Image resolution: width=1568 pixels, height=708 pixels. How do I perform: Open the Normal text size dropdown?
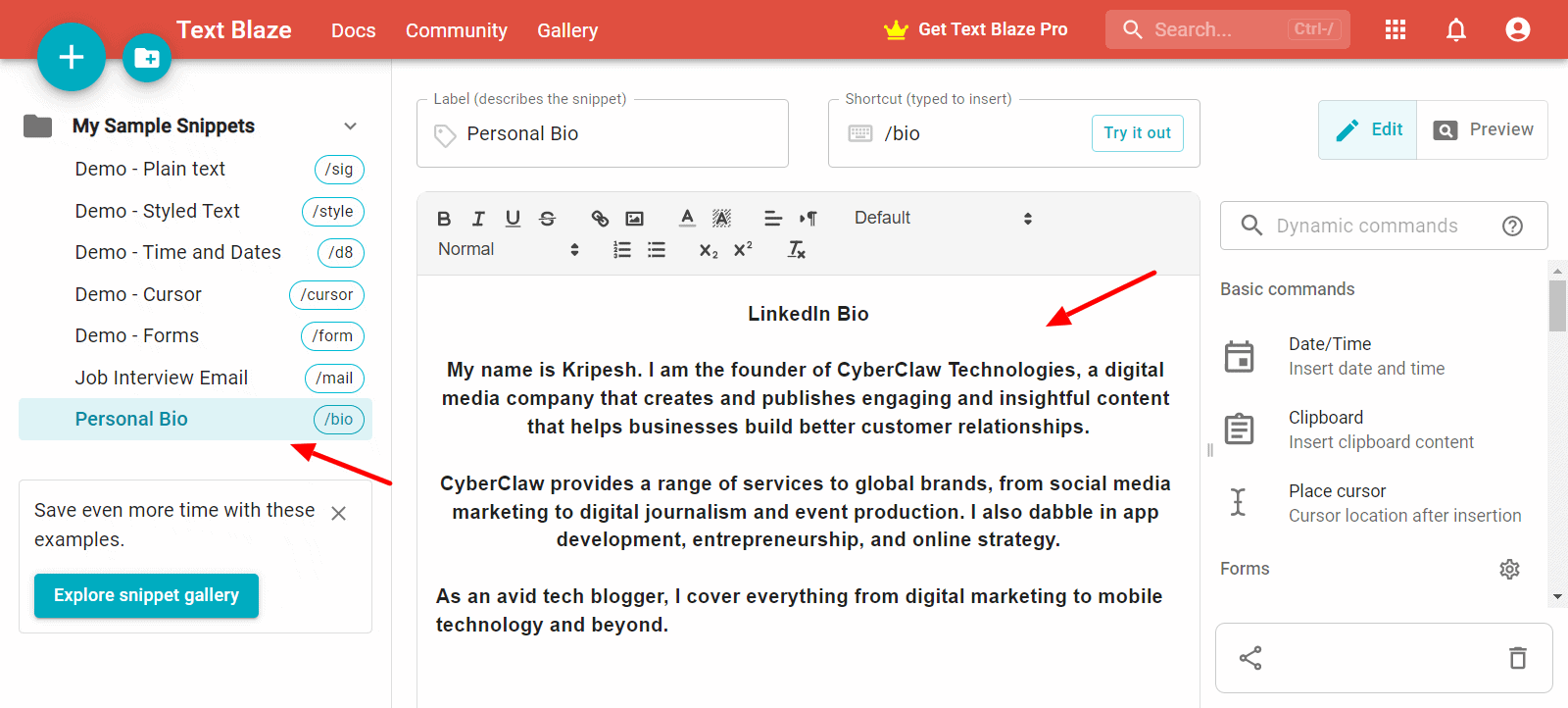coord(509,249)
